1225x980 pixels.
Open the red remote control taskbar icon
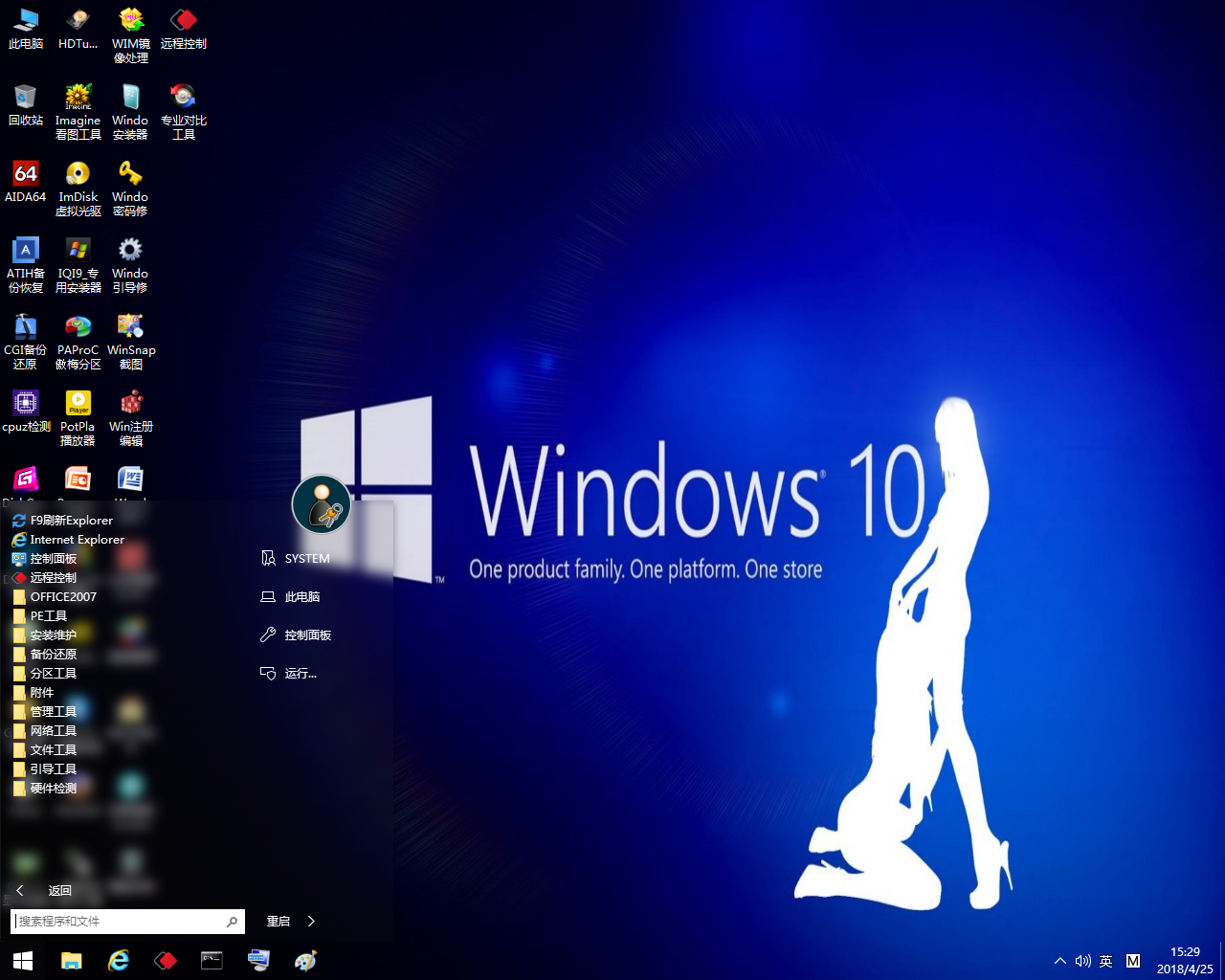166,961
